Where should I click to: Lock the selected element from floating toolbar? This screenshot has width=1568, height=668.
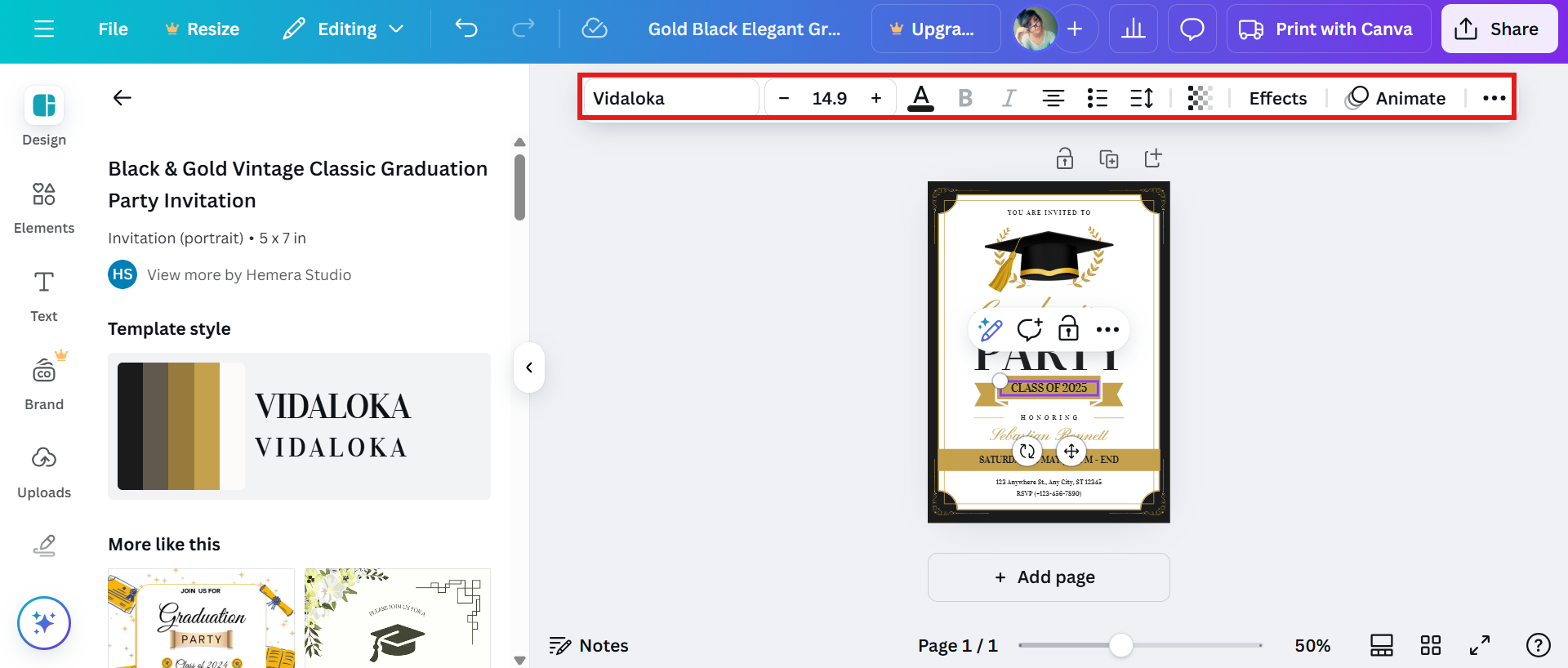pos(1068,329)
